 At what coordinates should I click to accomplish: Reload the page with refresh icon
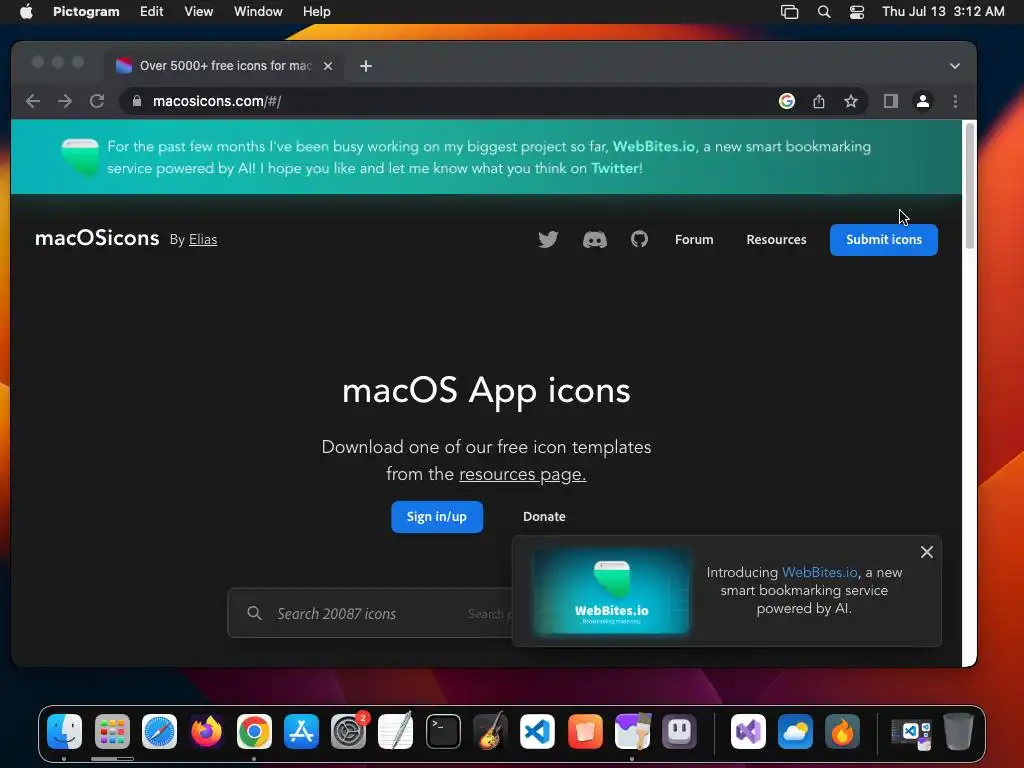click(x=97, y=101)
